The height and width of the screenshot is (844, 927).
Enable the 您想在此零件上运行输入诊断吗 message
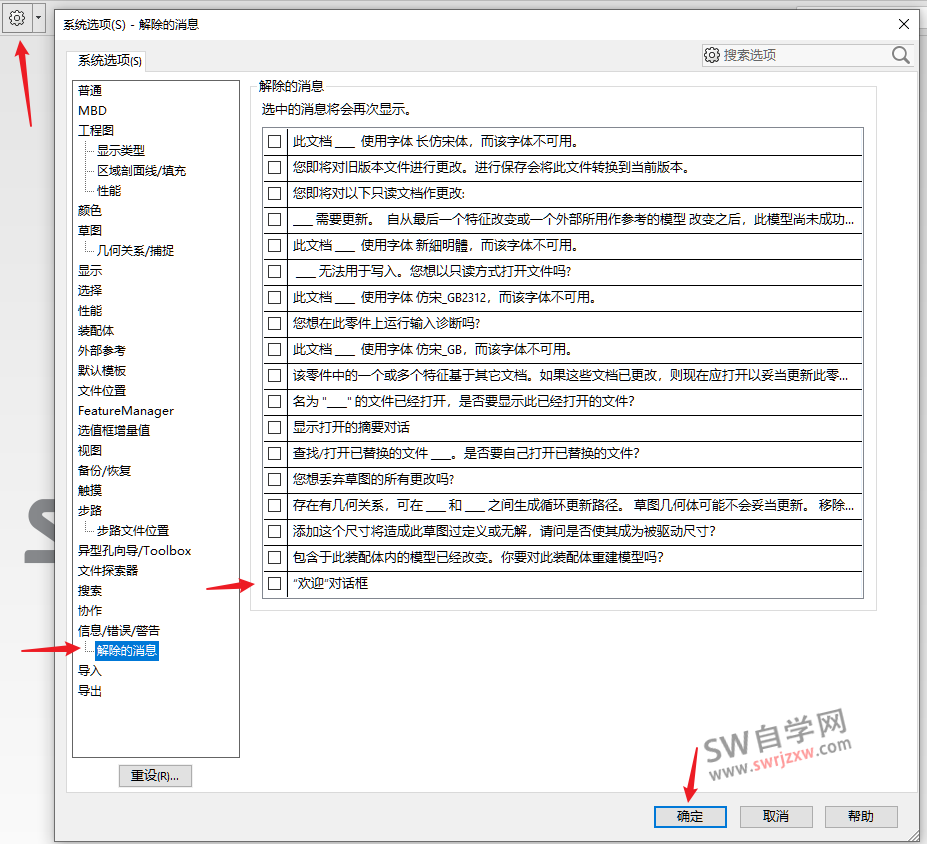[274, 323]
